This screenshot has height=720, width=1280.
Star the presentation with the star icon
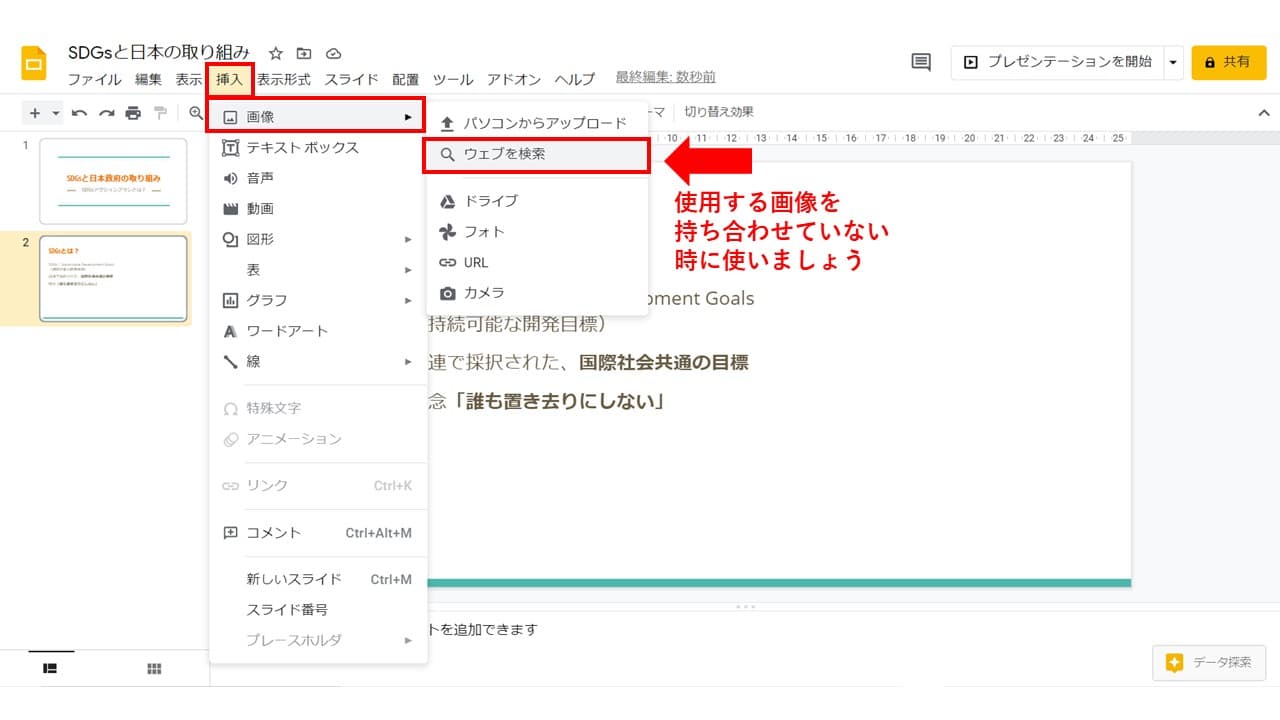pyautogui.click(x=276, y=53)
